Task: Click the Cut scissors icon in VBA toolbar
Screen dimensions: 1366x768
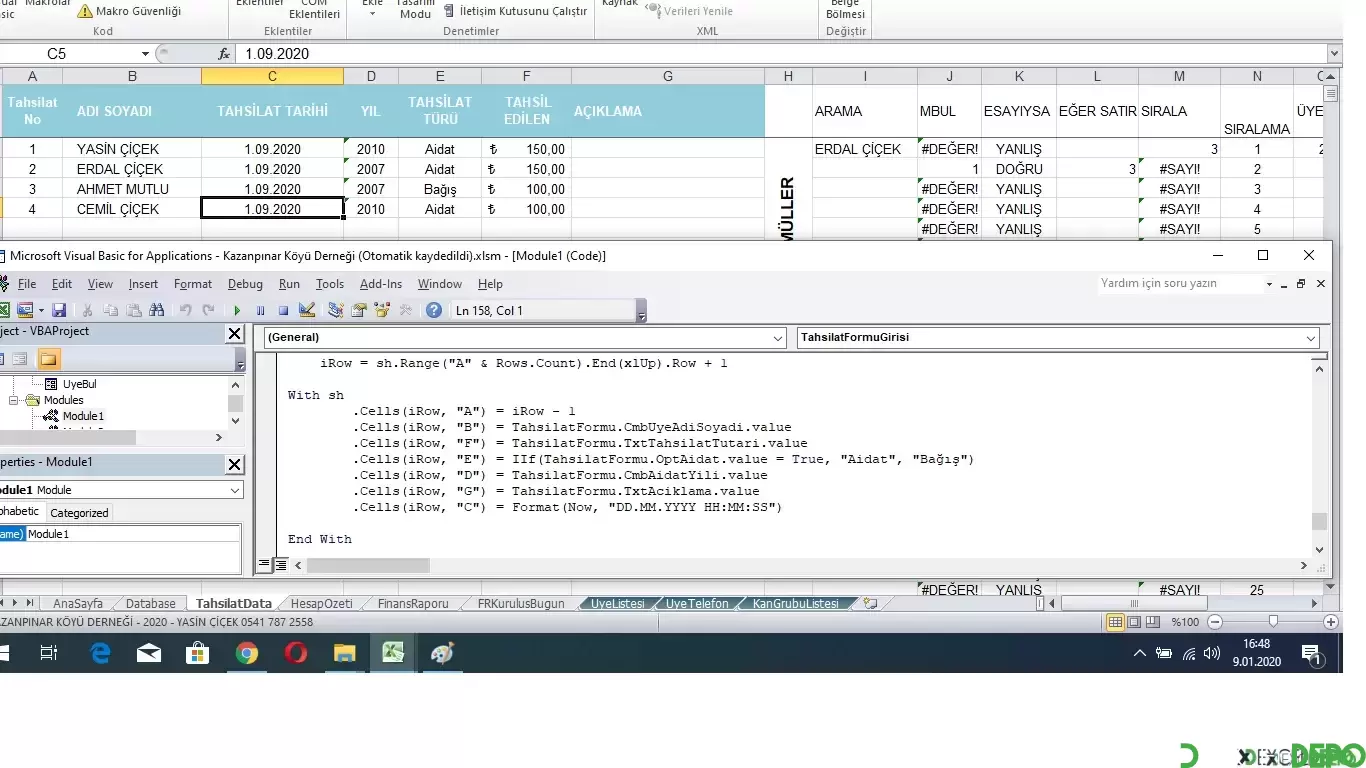Action: 87,310
